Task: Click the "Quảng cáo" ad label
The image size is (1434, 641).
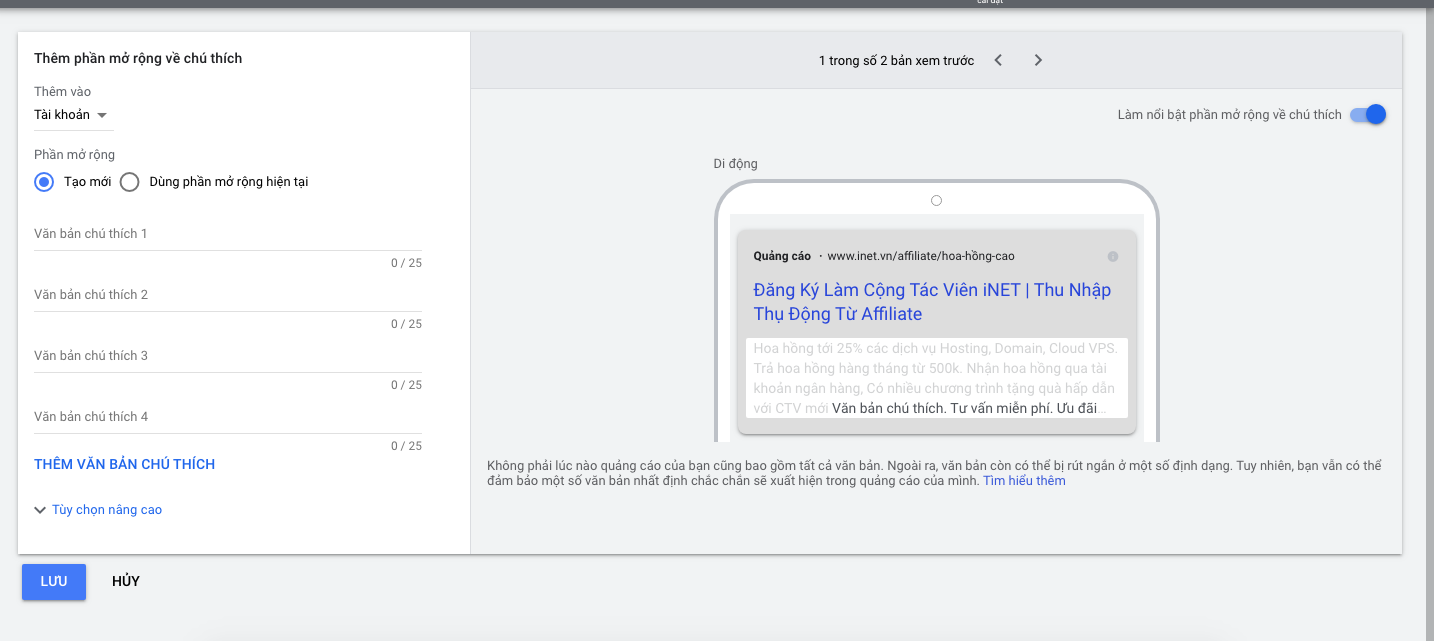Action: (x=782, y=256)
